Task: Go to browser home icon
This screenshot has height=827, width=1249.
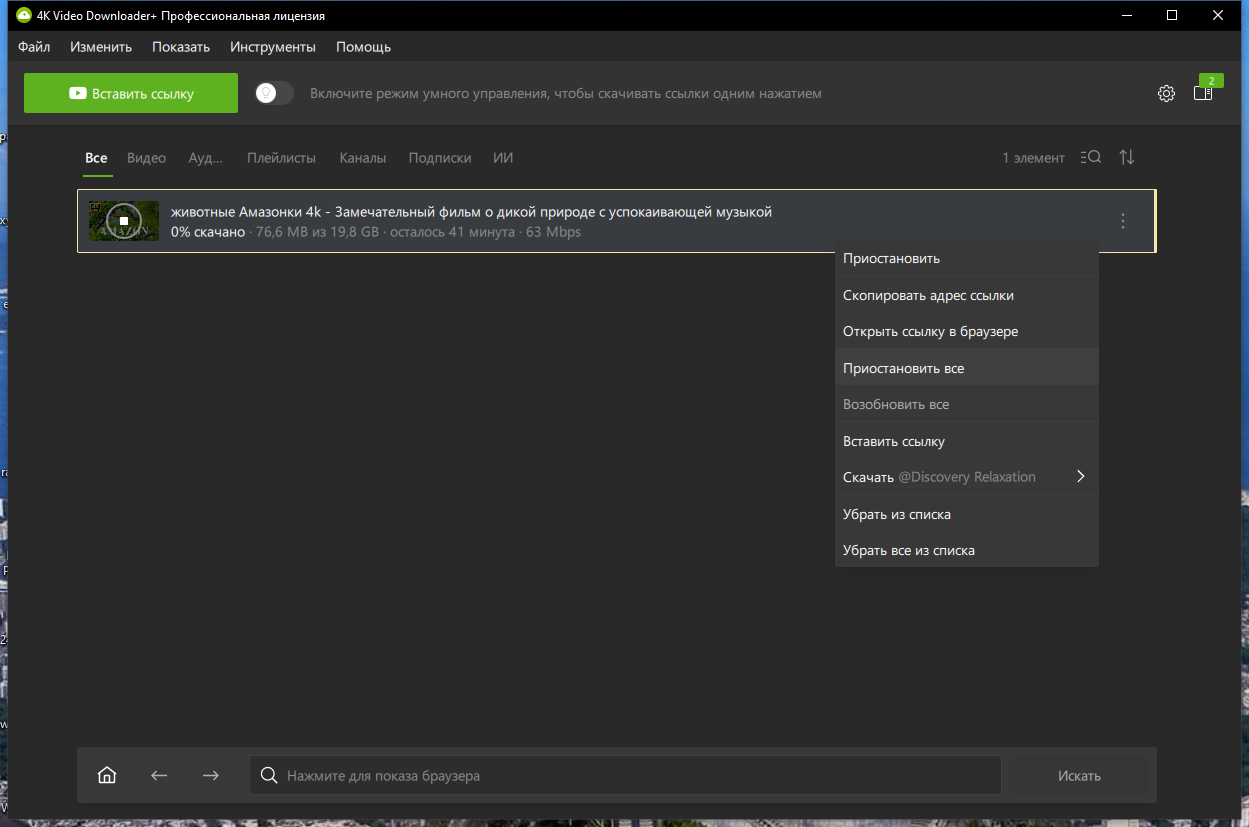Action: (107, 775)
